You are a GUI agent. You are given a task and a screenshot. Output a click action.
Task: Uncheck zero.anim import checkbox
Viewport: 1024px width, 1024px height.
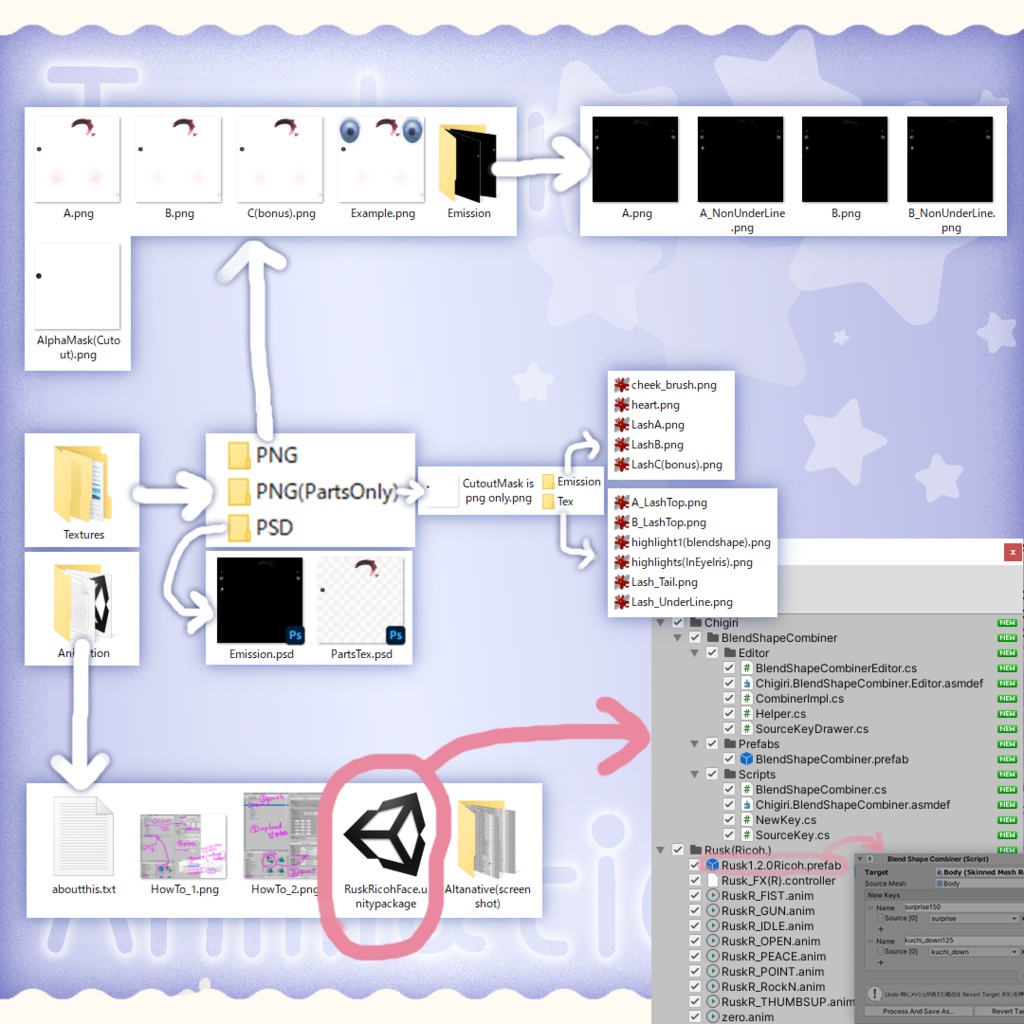click(x=695, y=1017)
